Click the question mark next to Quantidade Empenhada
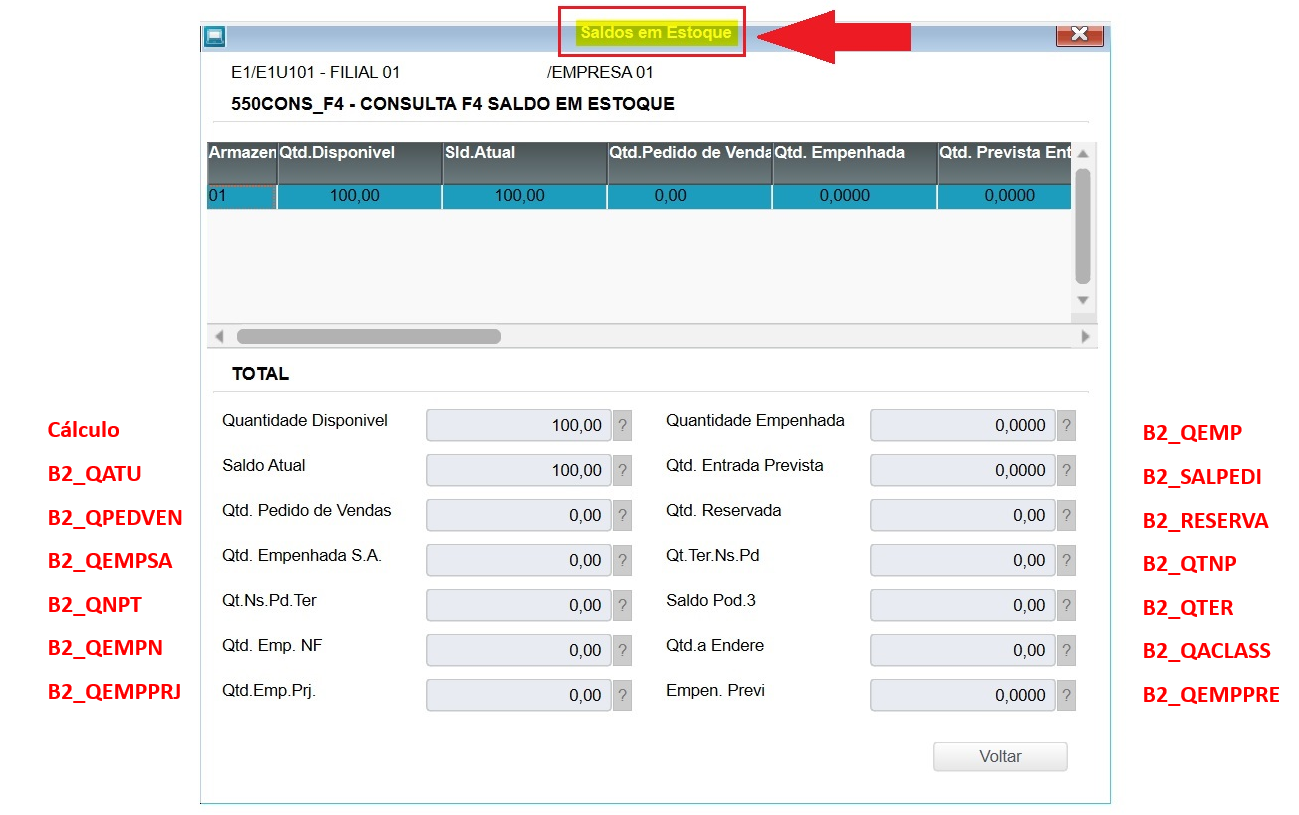The image size is (1299, 815). 1066,425
